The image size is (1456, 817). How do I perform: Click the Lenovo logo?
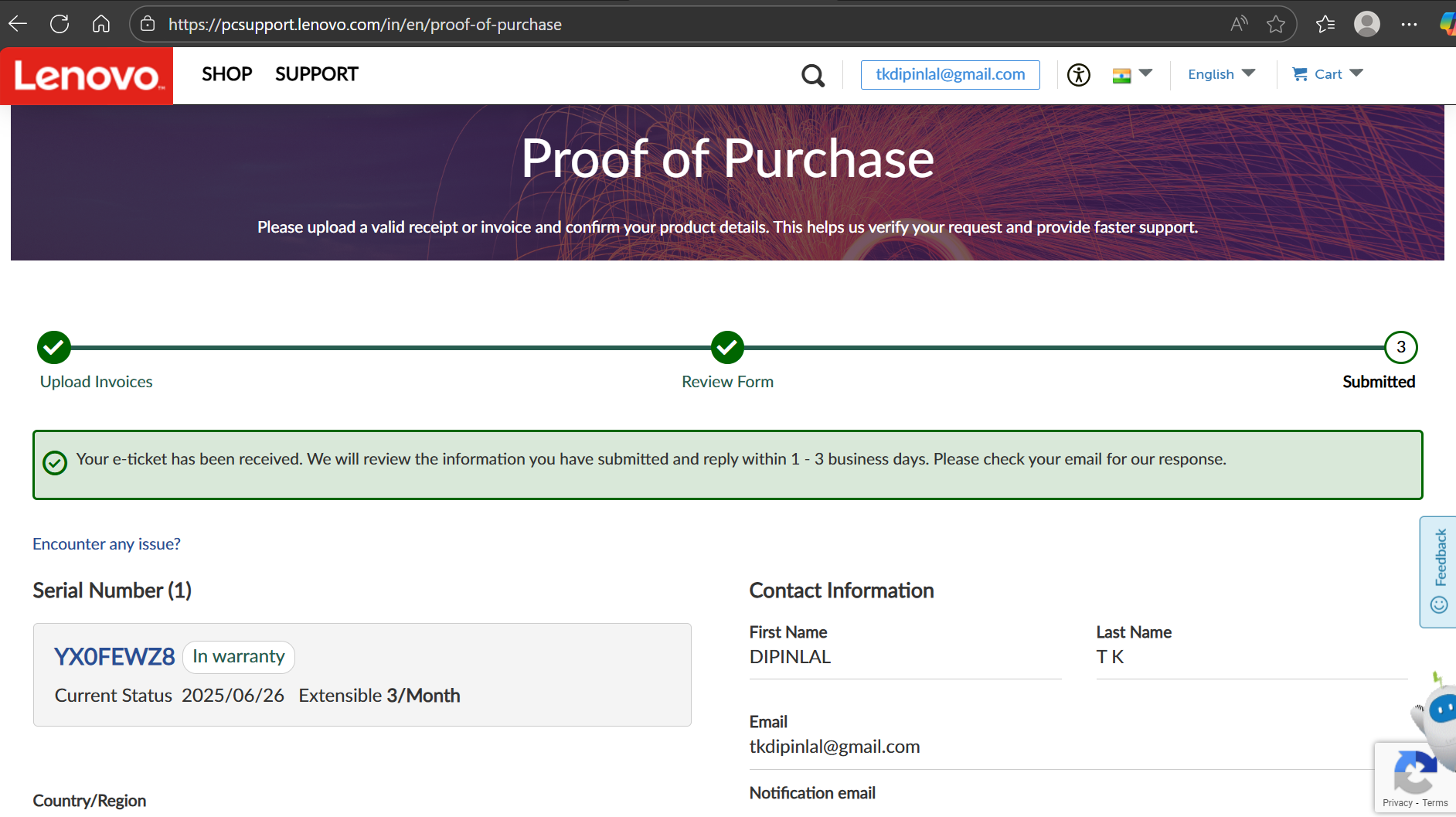click(87, 76)
